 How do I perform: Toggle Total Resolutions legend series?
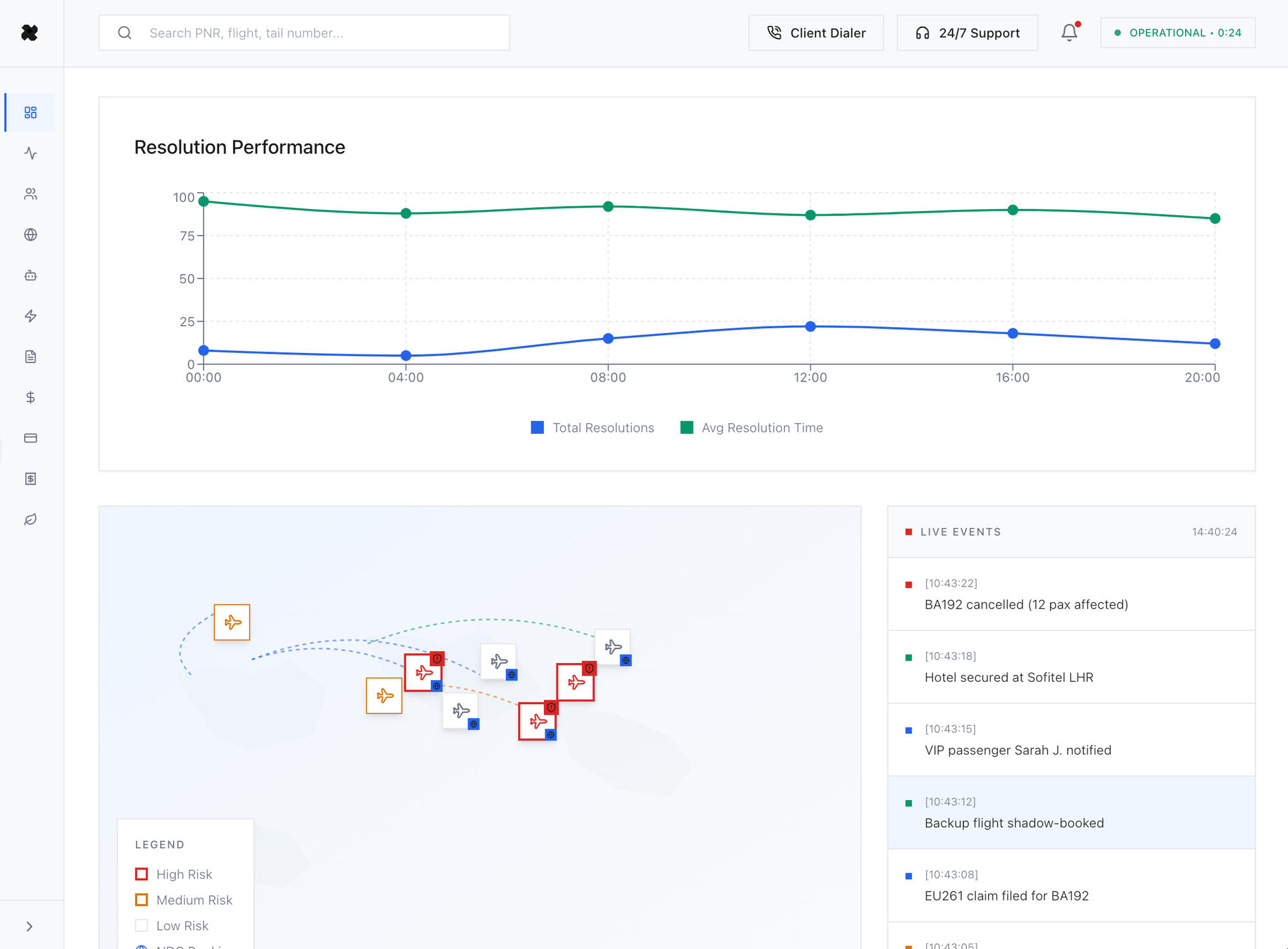point(593,427)
